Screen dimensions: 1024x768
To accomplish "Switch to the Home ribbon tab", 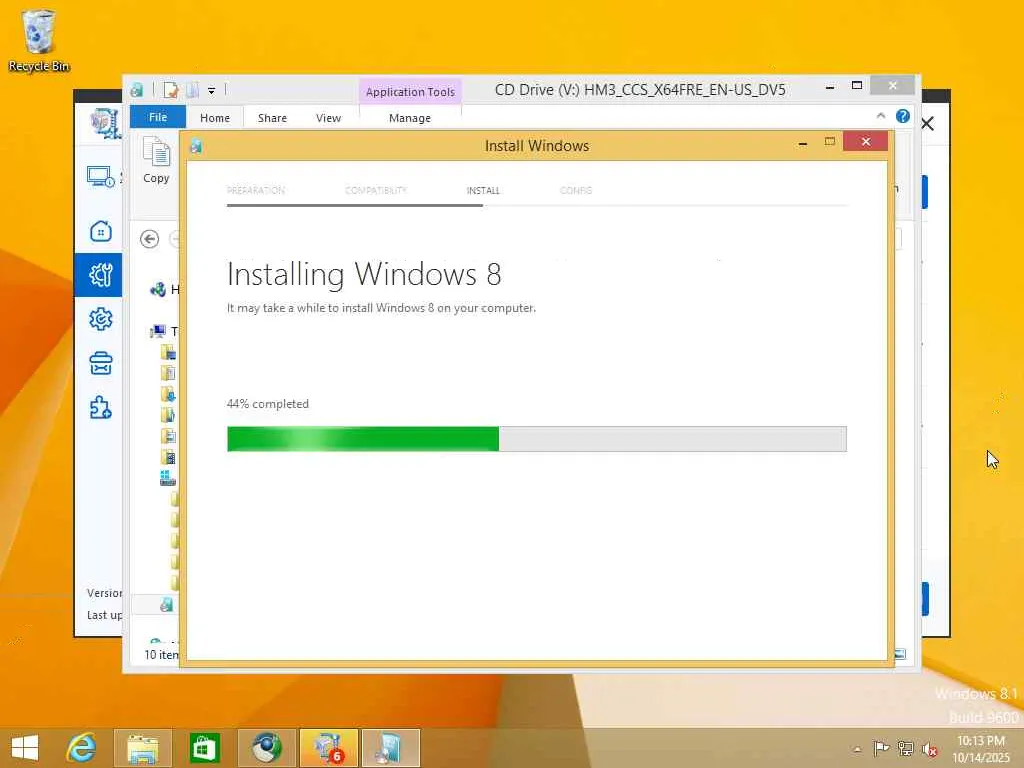I will (215, 118).
